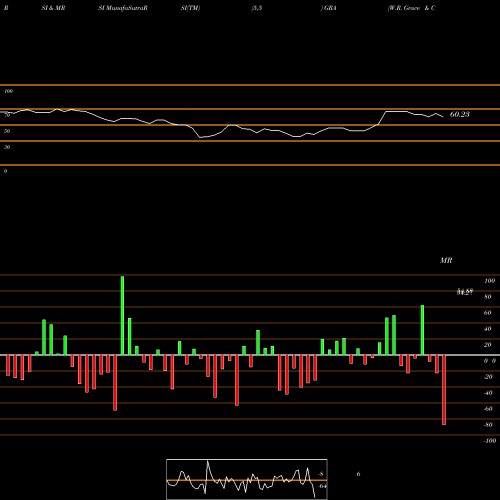Click the RSI axis label '30'

coord(7,147)
